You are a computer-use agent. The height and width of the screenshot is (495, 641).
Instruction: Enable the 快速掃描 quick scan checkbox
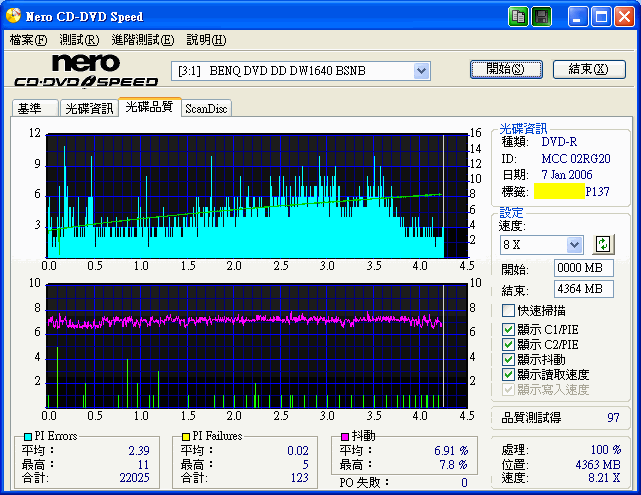pyautogui.click(x=509, y=311)
